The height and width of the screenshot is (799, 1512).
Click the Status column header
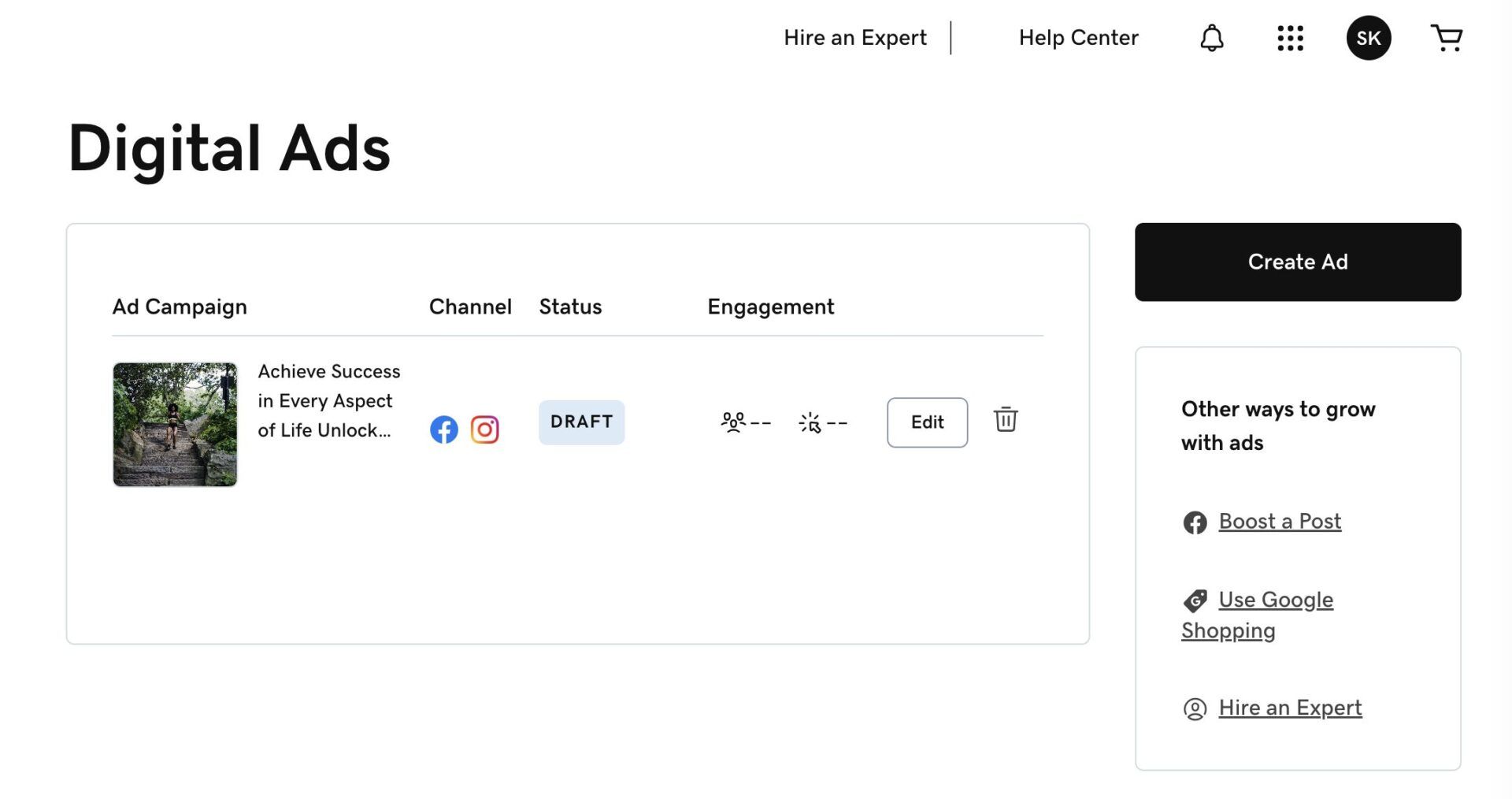[570, 307]
